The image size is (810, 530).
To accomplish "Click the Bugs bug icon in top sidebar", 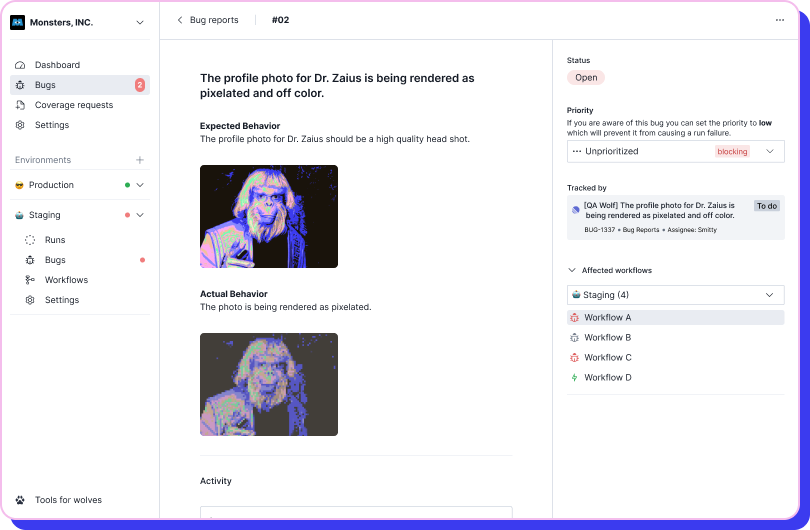I will click(x=20, y=85).
